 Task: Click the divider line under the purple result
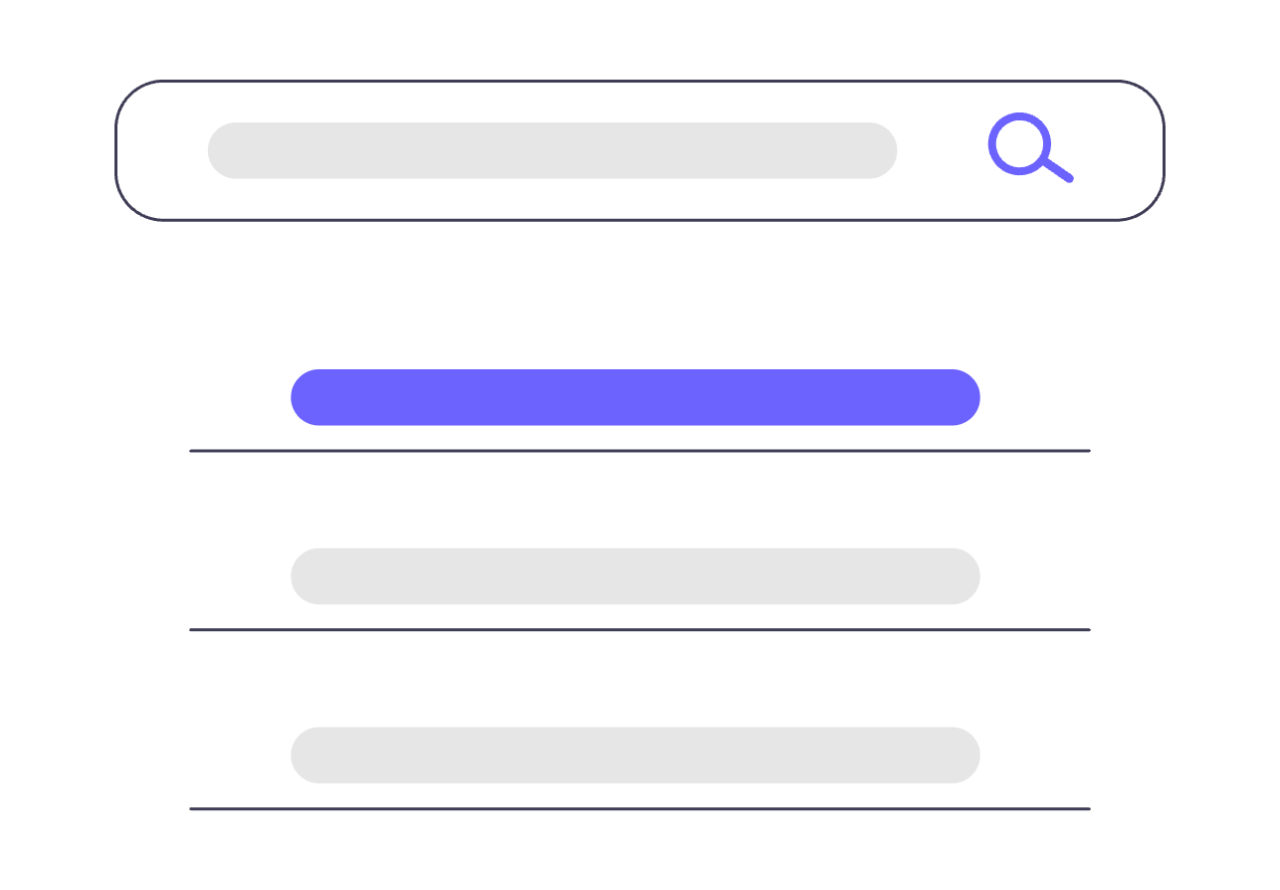(x=640, y=451)
